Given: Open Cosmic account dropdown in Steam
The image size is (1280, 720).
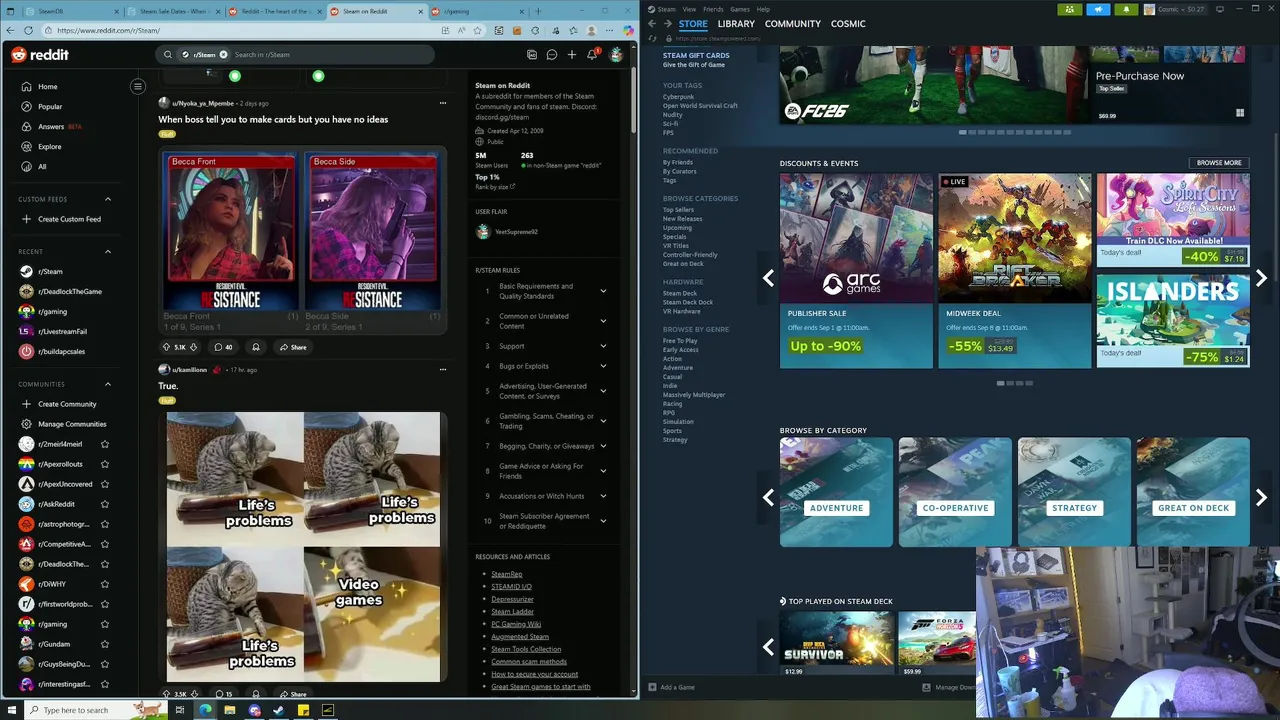Looking at the screenshot, I should pos(1176,9).
